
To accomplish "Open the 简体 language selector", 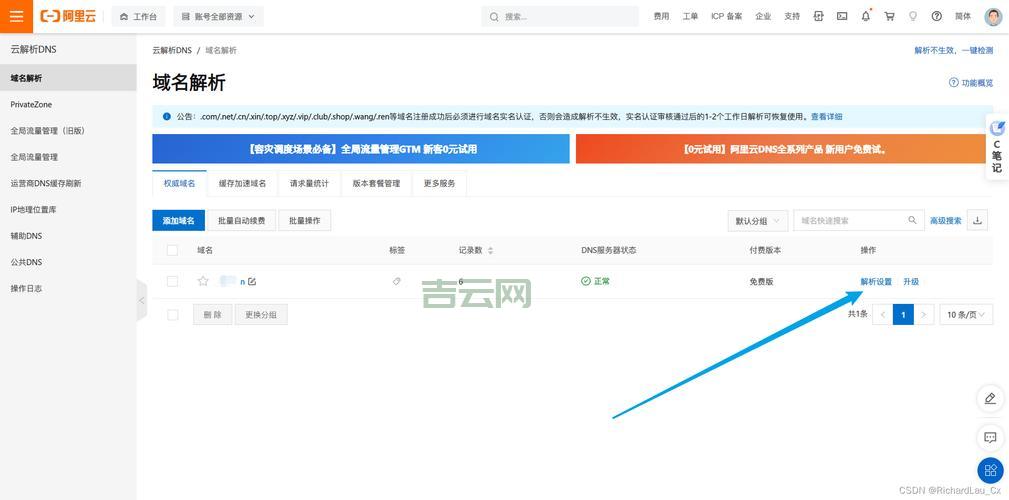I will 963,17.
